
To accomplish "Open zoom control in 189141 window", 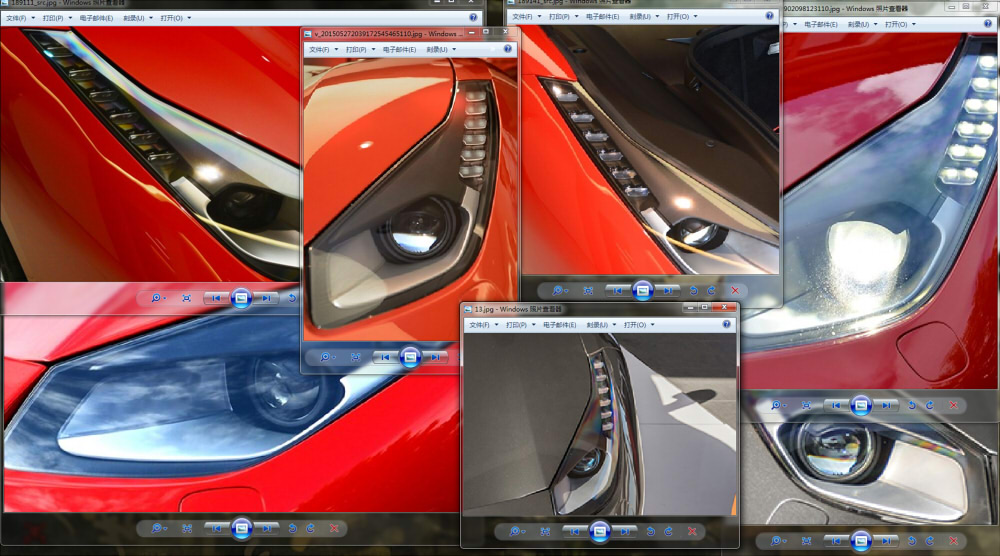I will (x=559, y=290).
